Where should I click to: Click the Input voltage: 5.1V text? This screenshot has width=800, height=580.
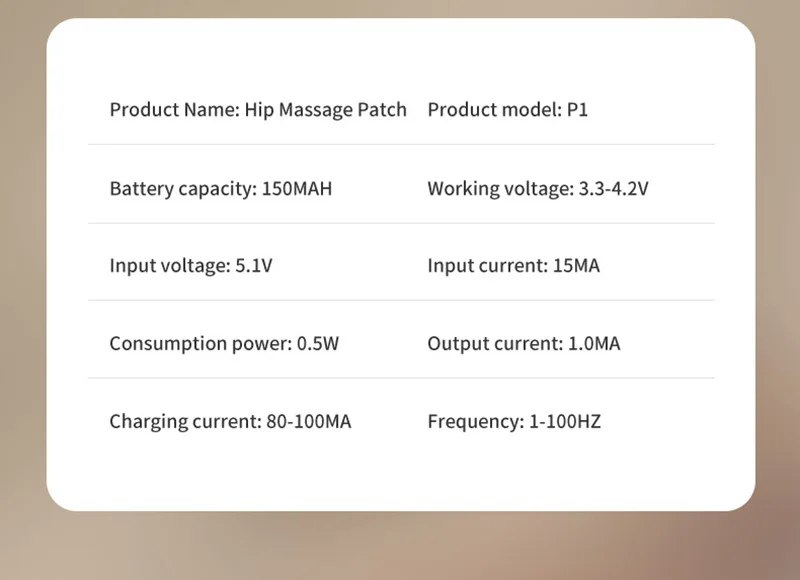click(x=191, y=266)
